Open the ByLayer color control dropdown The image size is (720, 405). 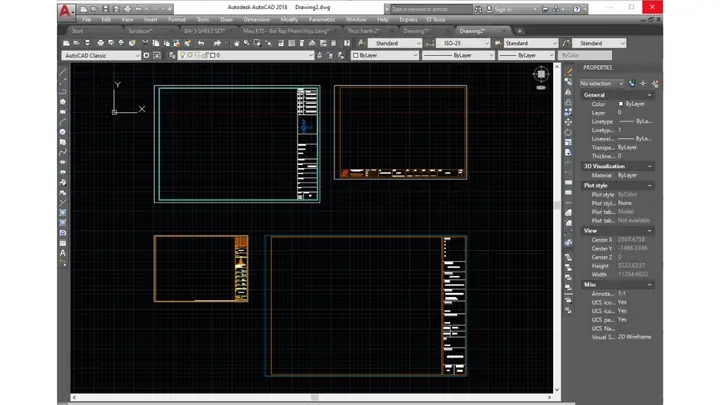click(x=385, y=56)
